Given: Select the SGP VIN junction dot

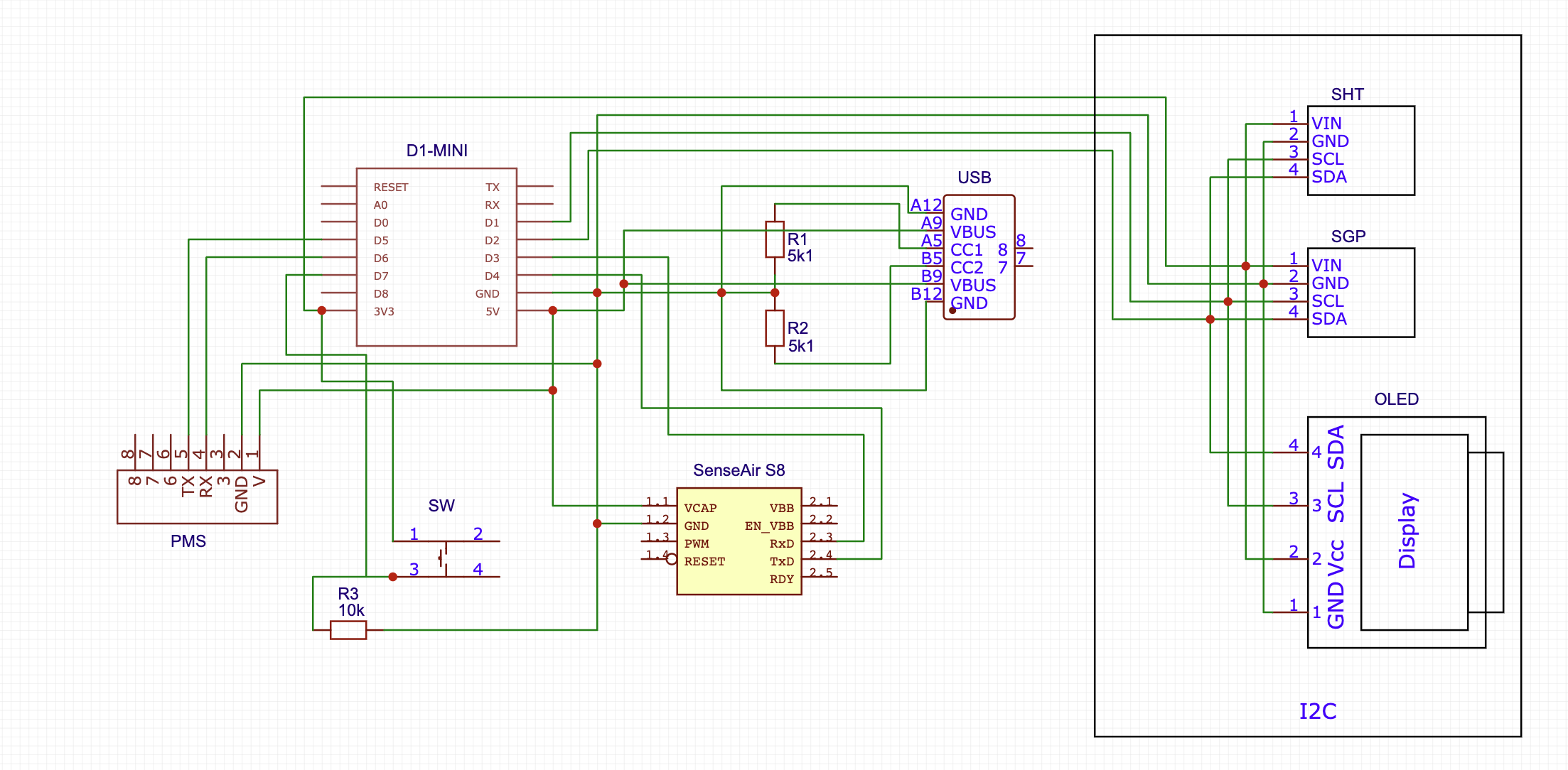Looking at the screenshot, I should pos(1245,266).
